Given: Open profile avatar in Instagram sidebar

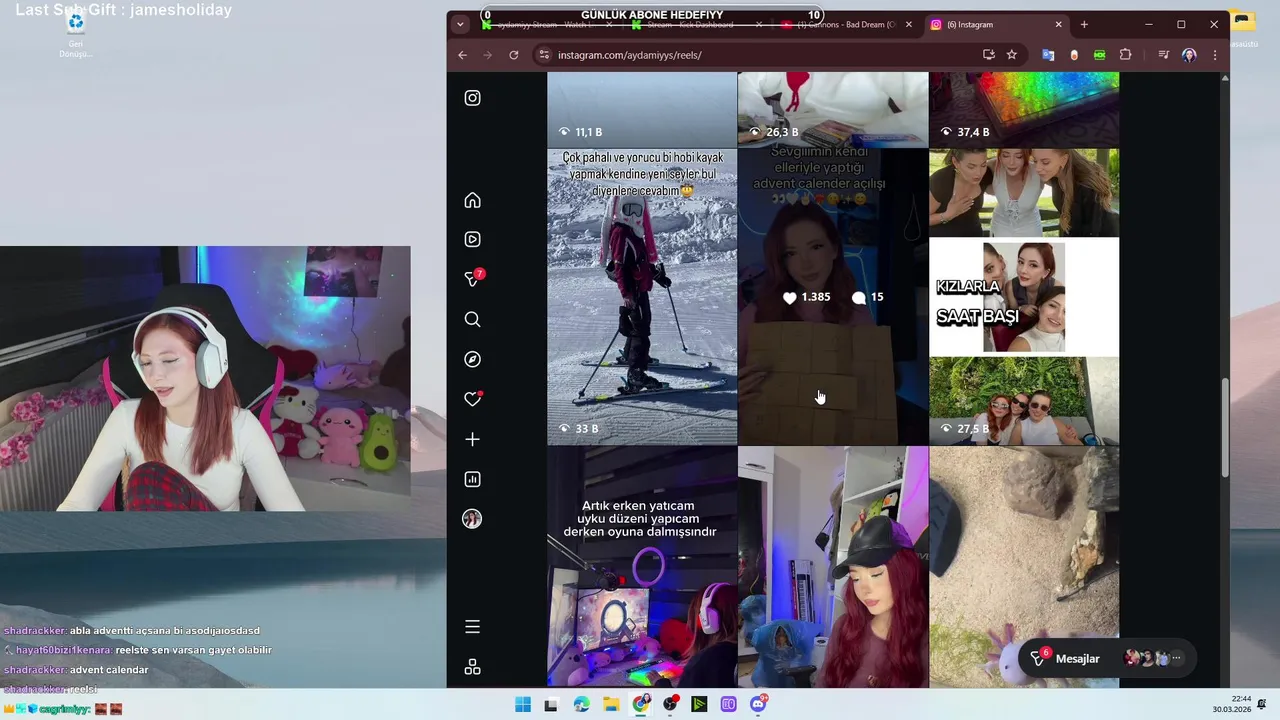Looking at the screenshot, I should tap(472, 519).
